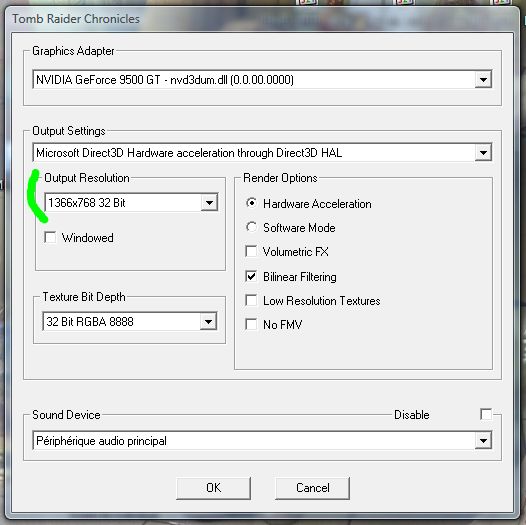
Task: Enable the No FMV checkbox
Action: pos(251,324)
